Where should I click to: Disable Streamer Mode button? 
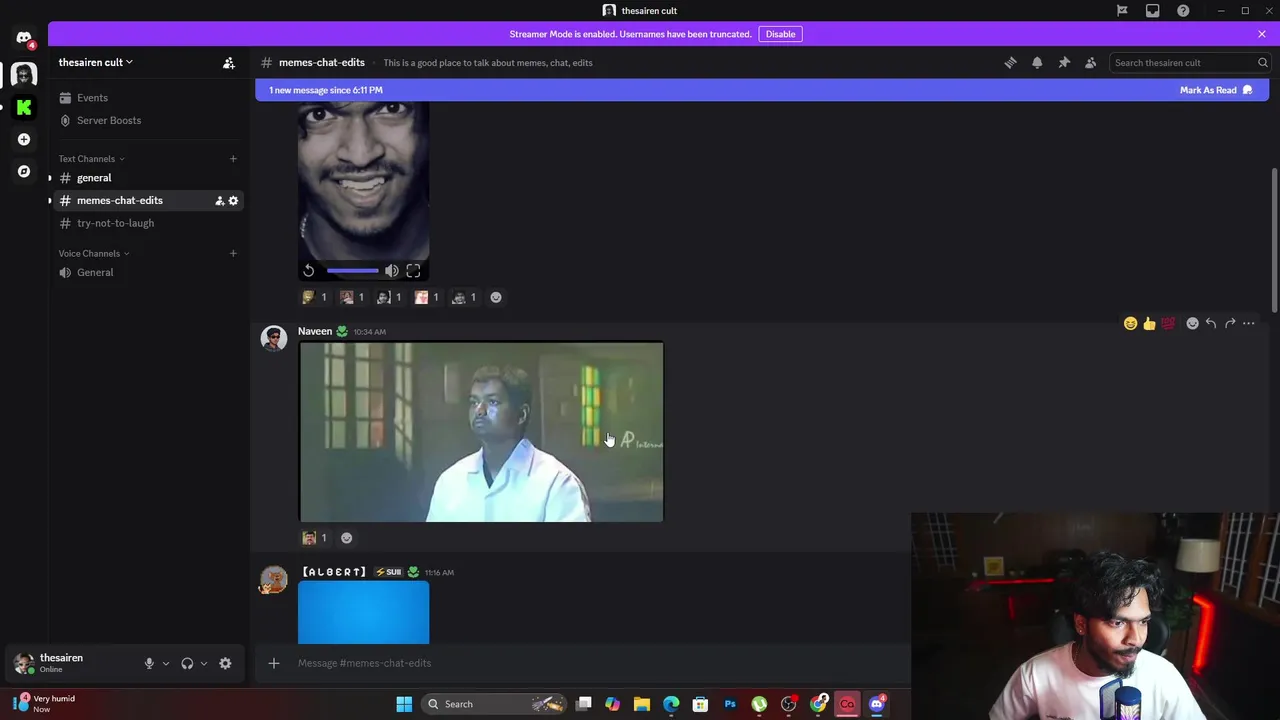[x=780, y=34]
